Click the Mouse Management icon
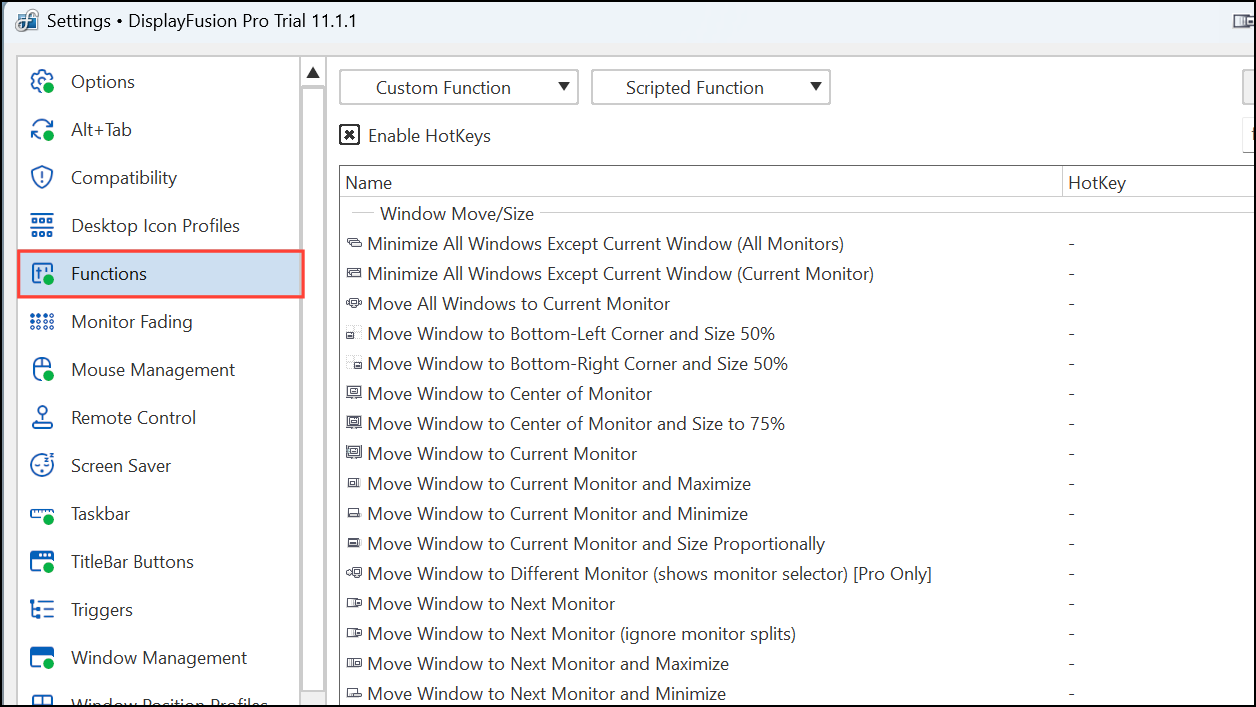Viewport: 1256px width, 707px height. [x=42, y=370]
